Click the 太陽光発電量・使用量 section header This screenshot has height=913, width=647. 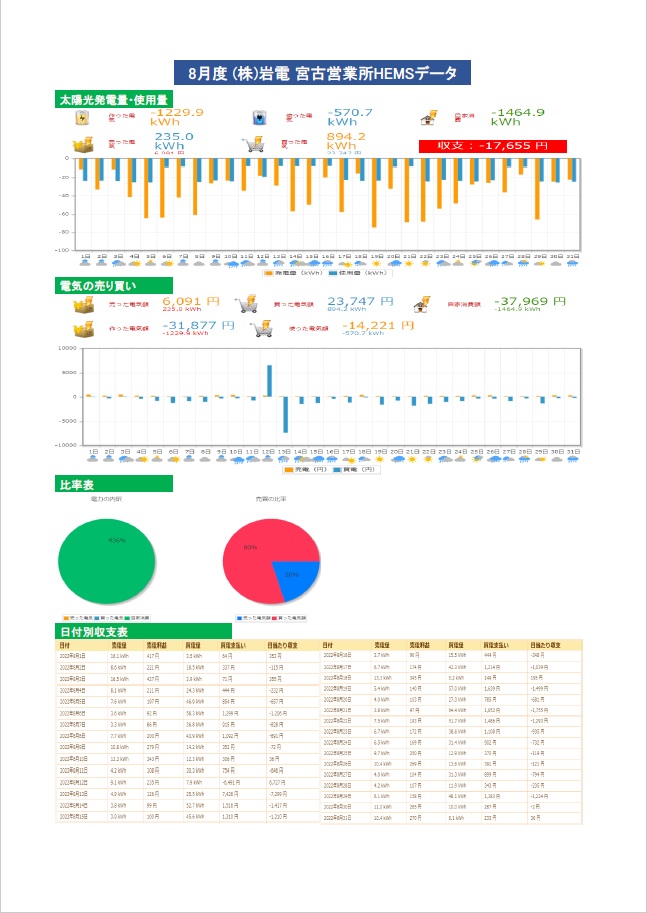pos(113,100)
